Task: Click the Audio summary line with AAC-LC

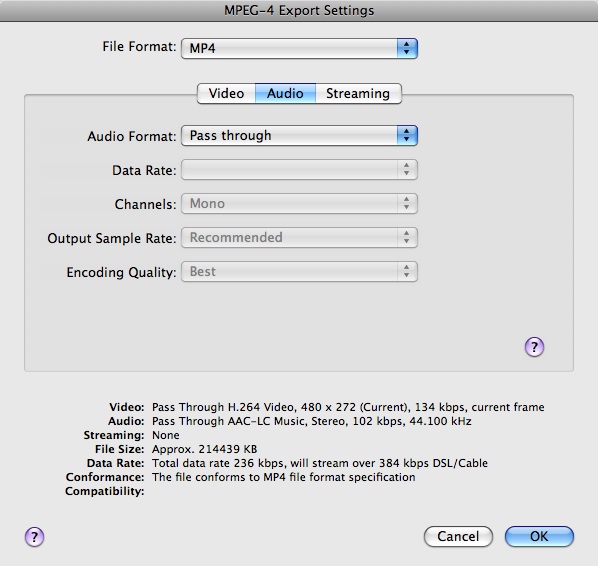Action: point(312,421)
